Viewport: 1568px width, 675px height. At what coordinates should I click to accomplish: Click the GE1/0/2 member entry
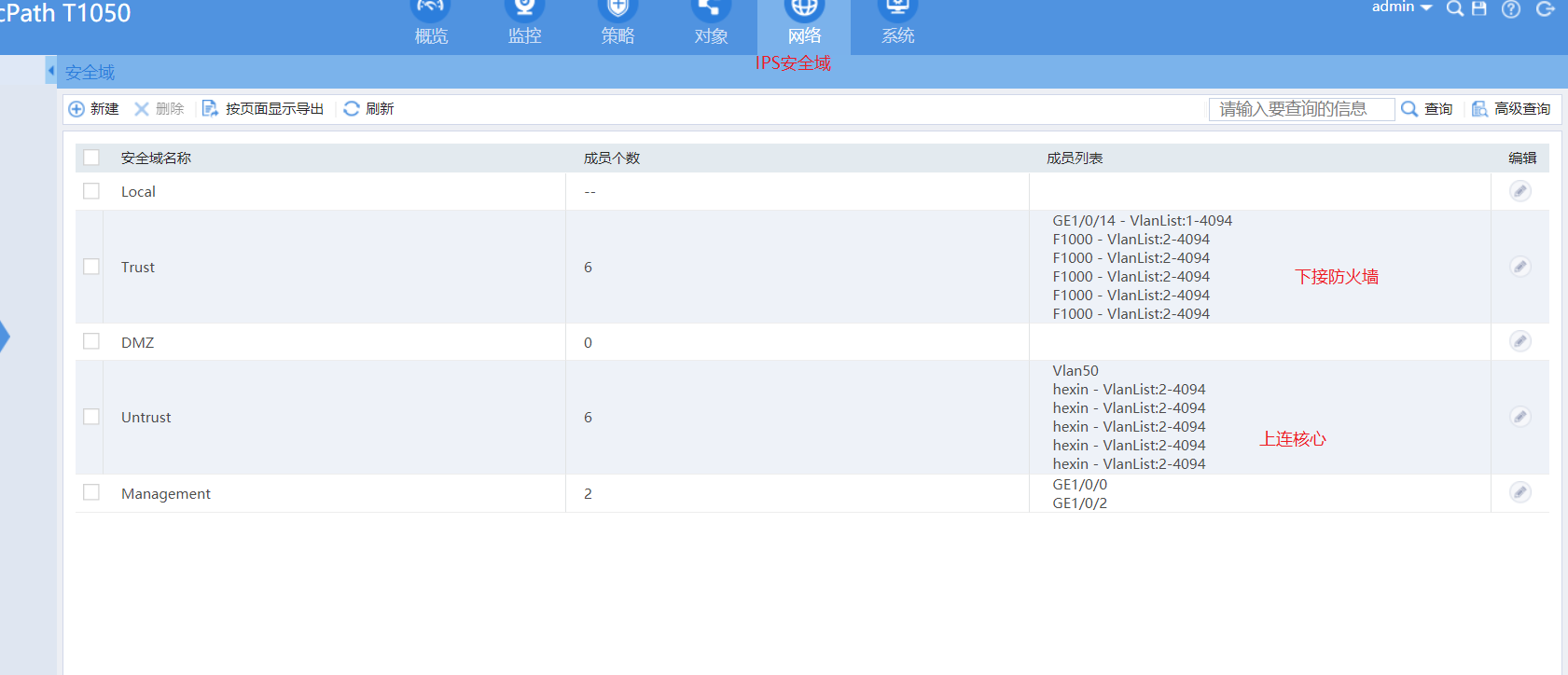[1080, 503]
